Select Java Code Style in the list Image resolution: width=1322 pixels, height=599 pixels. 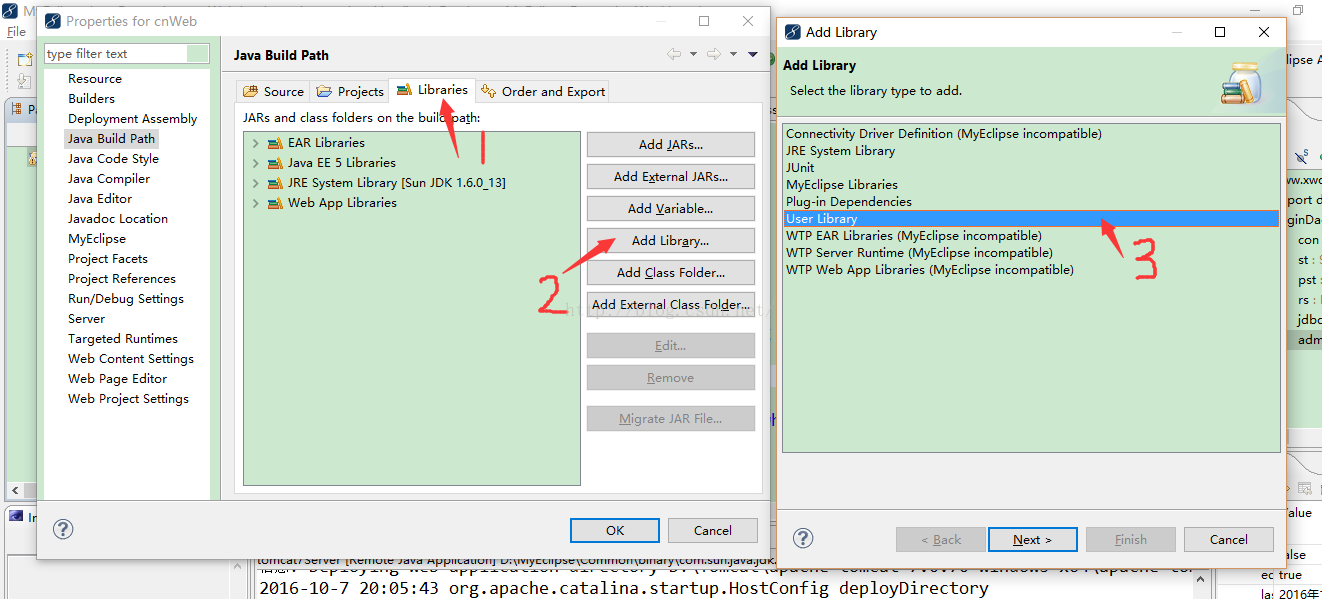point(113,159)
